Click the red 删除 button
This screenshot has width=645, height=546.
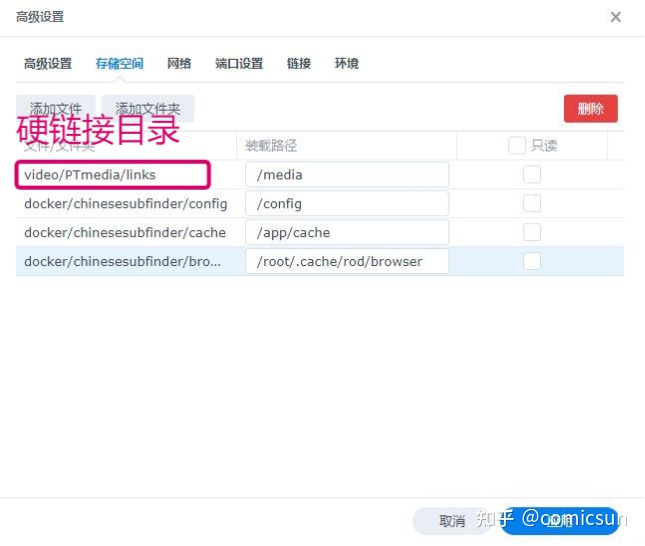click(590, 109)
